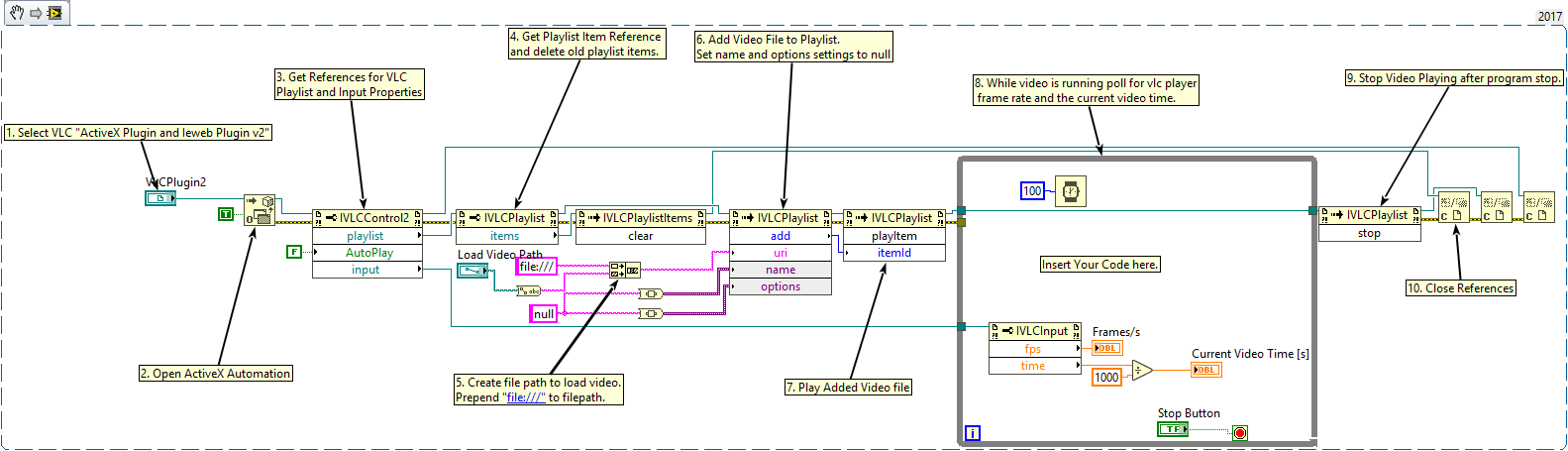Click the loop stop condition terminal
Viewport: 1568px width, 451px height.
tap(1239, 432)
